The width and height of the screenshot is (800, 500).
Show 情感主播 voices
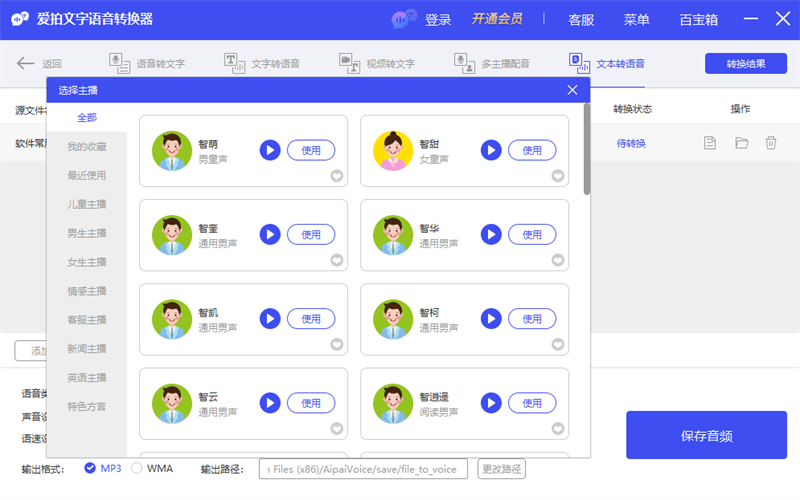pyautogui.click(x=87, y=291)
